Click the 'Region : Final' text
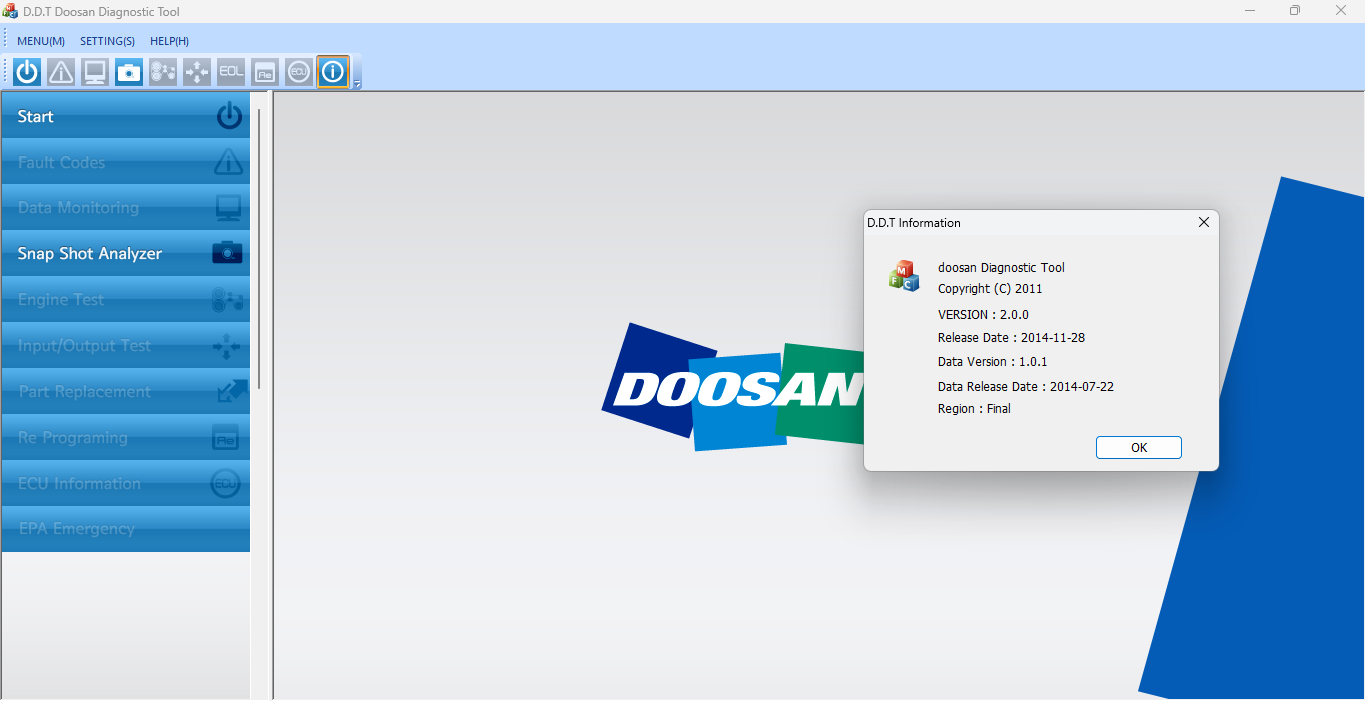The width and height of the screenshot is (1365, 701). [x=974, y=409]
